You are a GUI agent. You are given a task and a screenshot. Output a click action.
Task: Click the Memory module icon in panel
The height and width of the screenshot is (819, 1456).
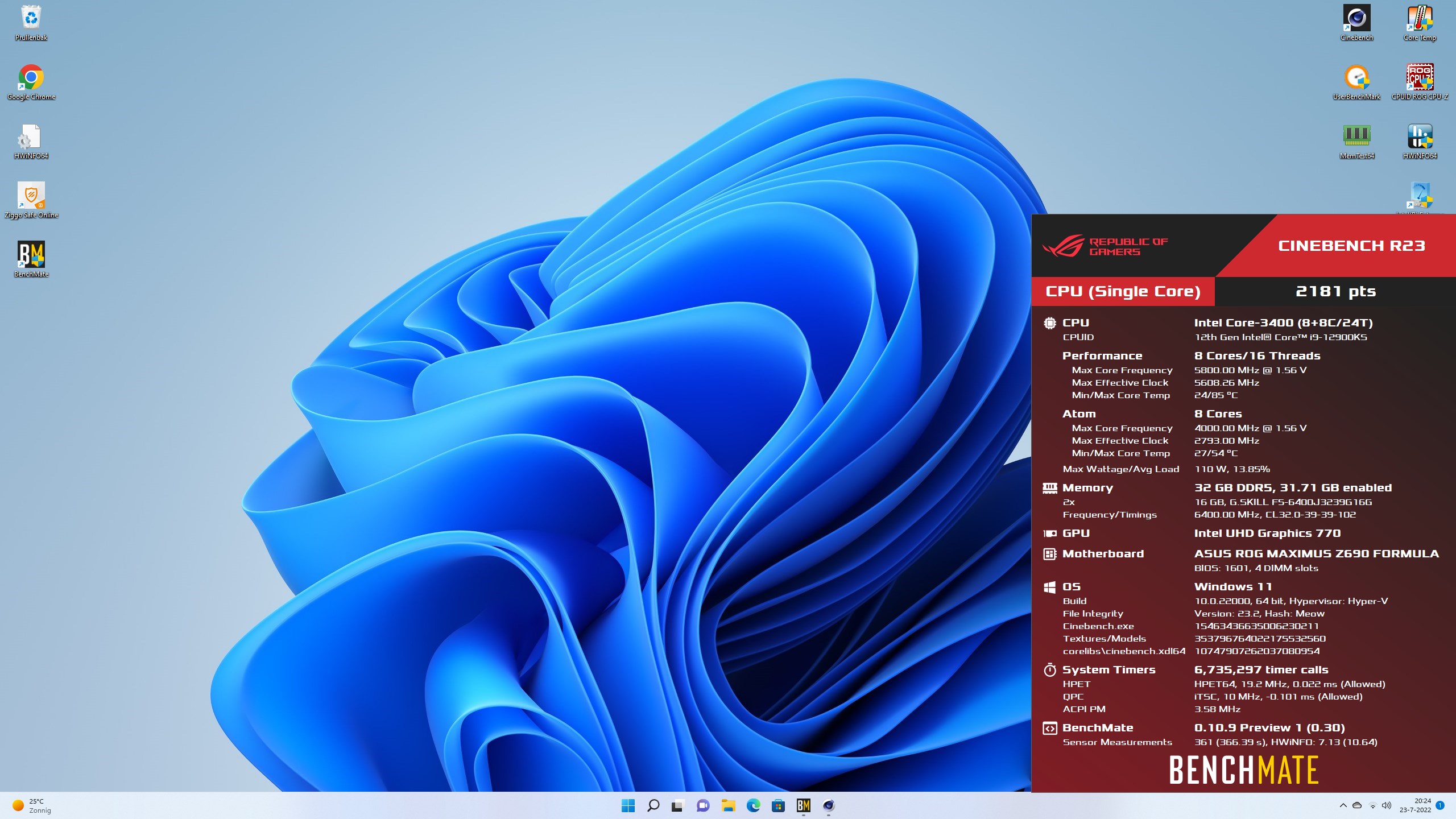(x=1050, y=488)
